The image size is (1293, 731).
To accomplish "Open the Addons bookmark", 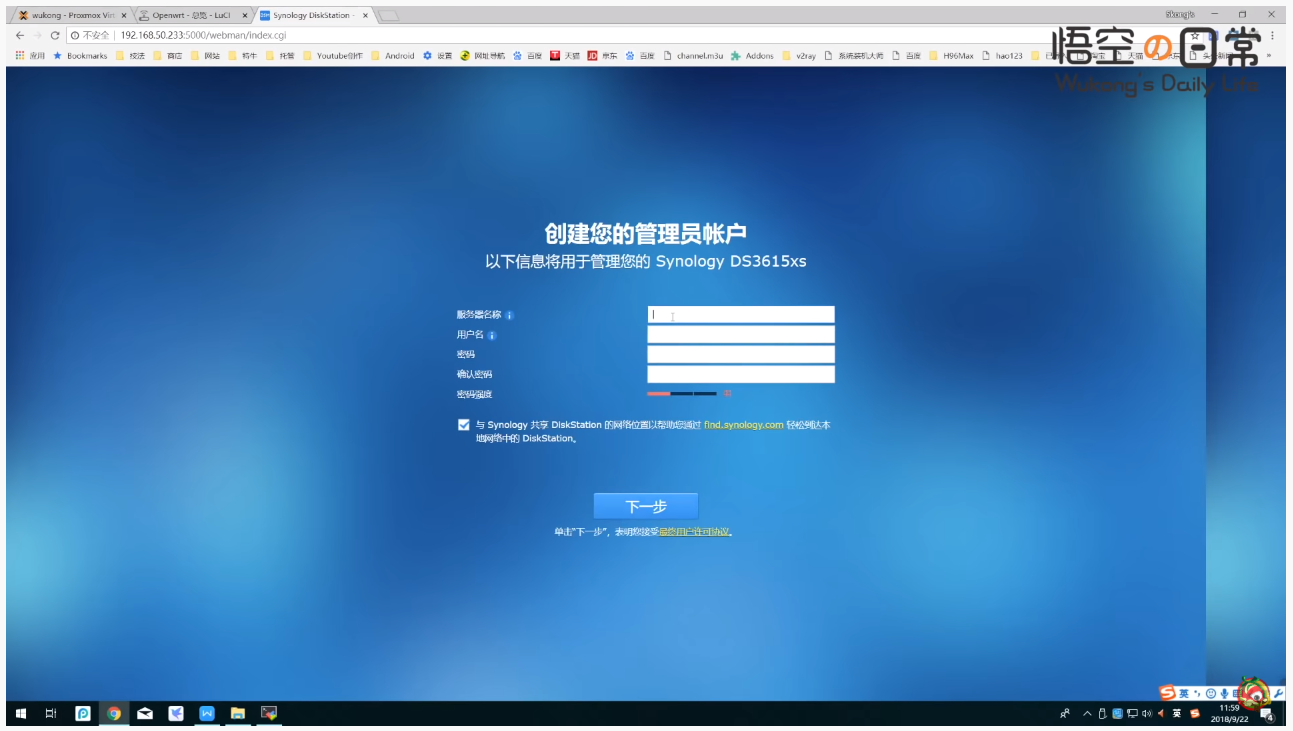I will coord(753,56).
